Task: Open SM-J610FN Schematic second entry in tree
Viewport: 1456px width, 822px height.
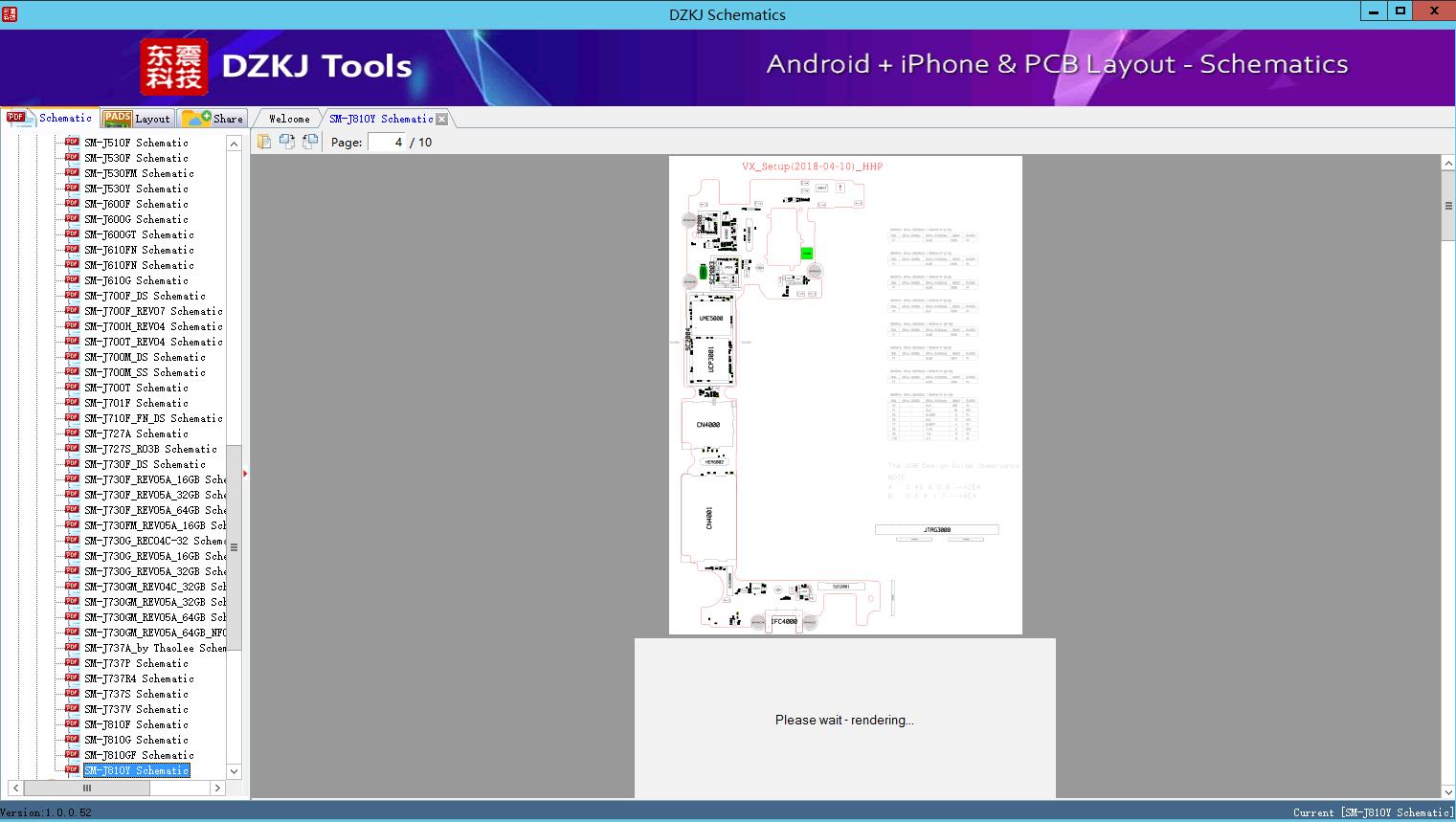Action: 139,265
